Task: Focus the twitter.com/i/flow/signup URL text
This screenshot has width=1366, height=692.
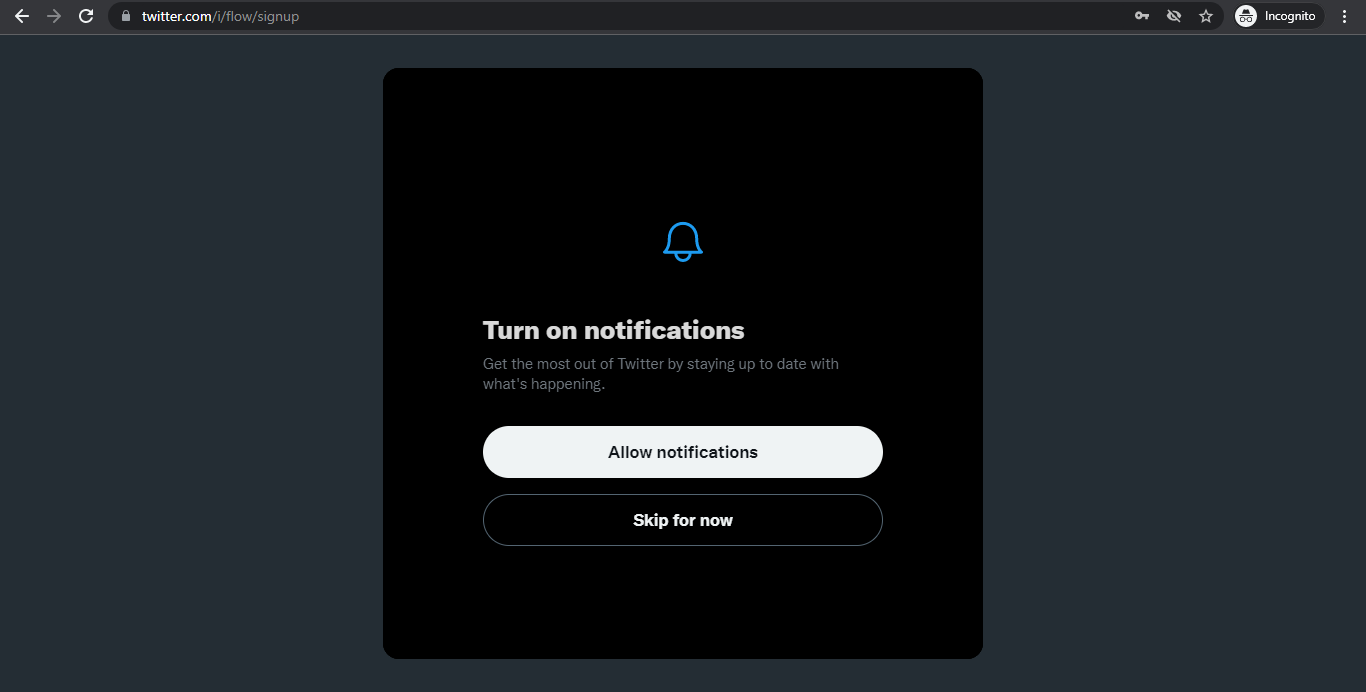Action: 220,16
